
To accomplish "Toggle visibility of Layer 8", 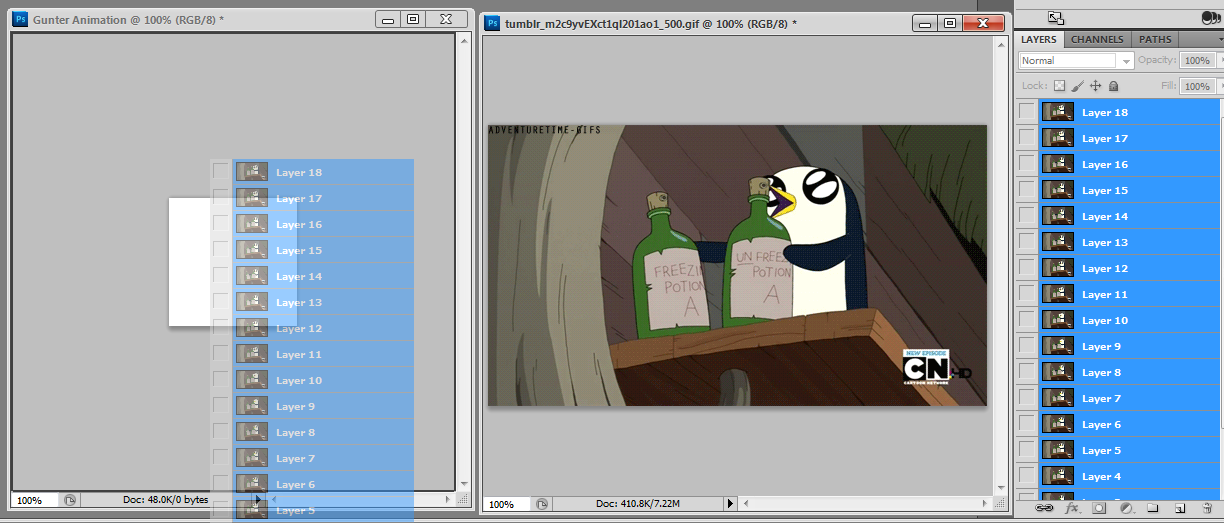I will click(x=1027, y=372).
